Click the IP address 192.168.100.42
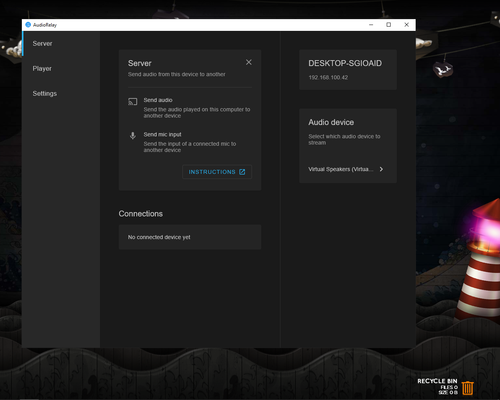Screen dimensions: 500x400 tap(328, 78)
